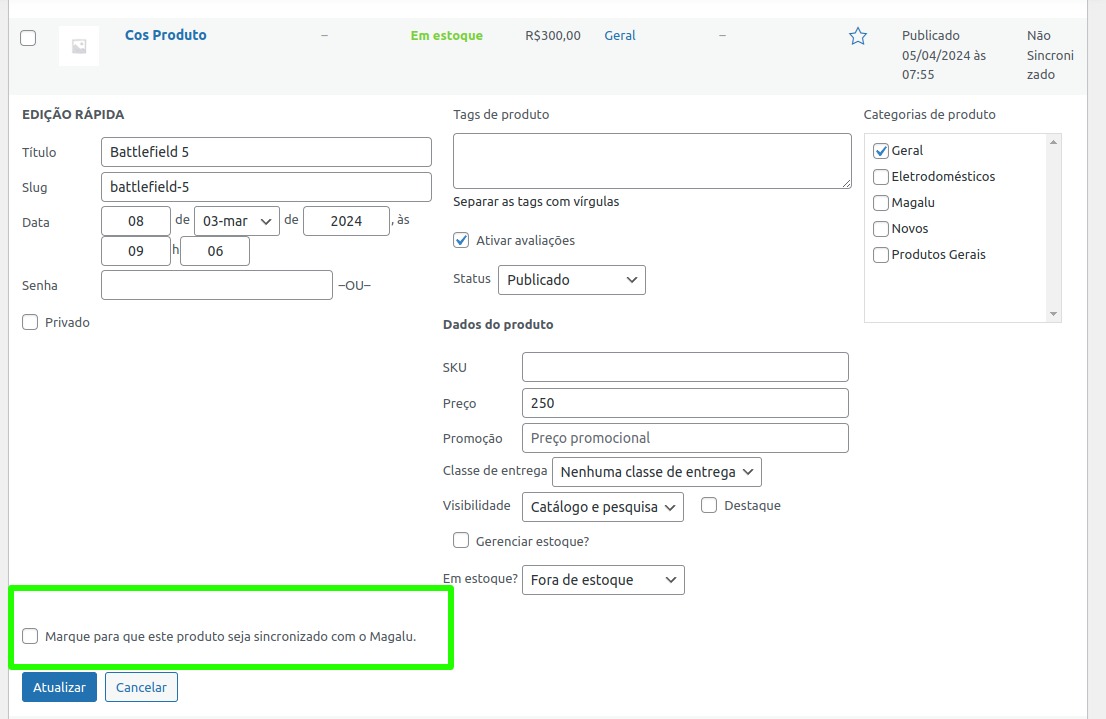This screenshot has height=719, width=1106.
Task: Click the Preço field showing 250
Action: coord(686,403)
